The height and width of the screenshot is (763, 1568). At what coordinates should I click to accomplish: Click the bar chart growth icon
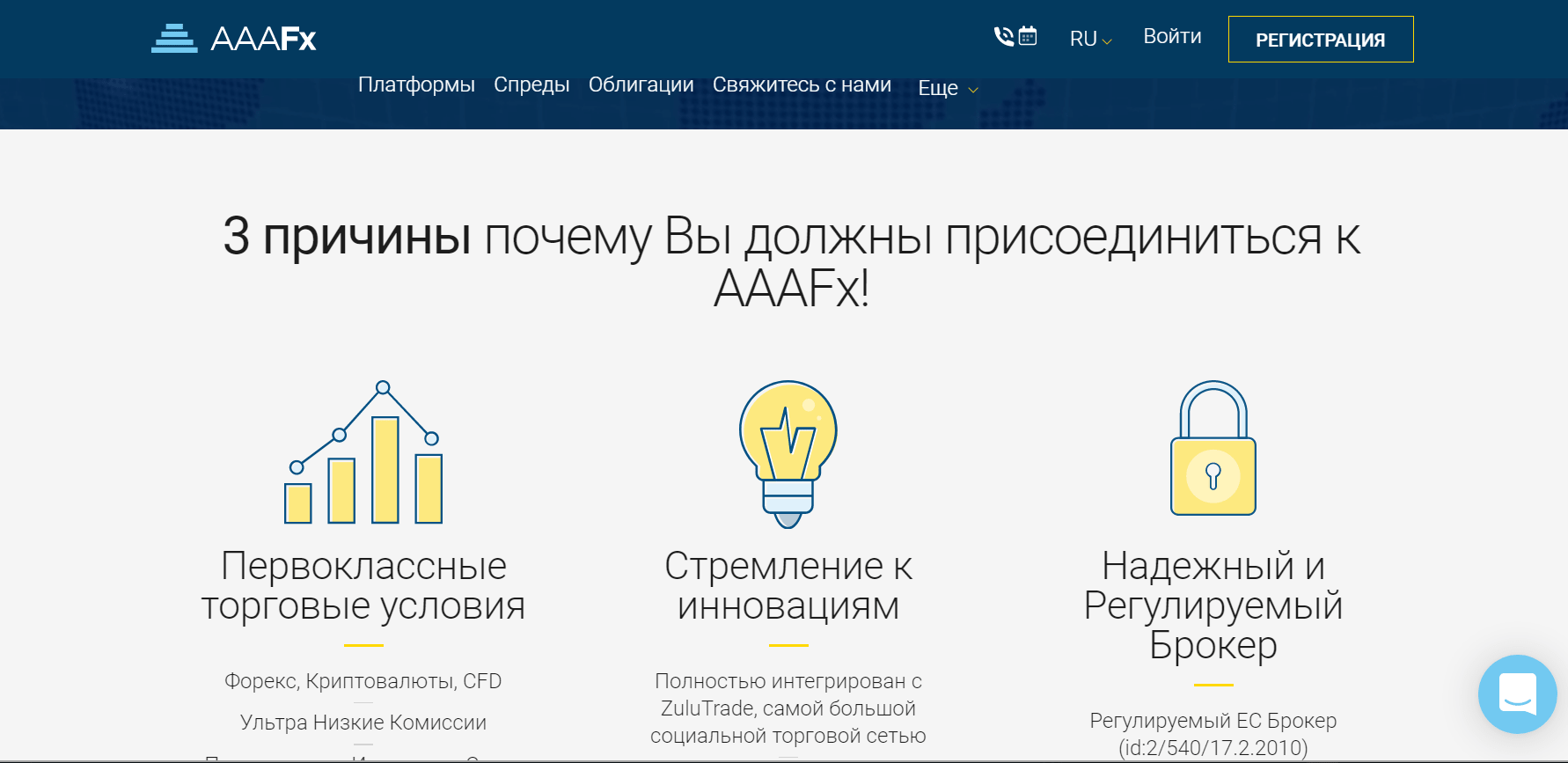(363, 453)
